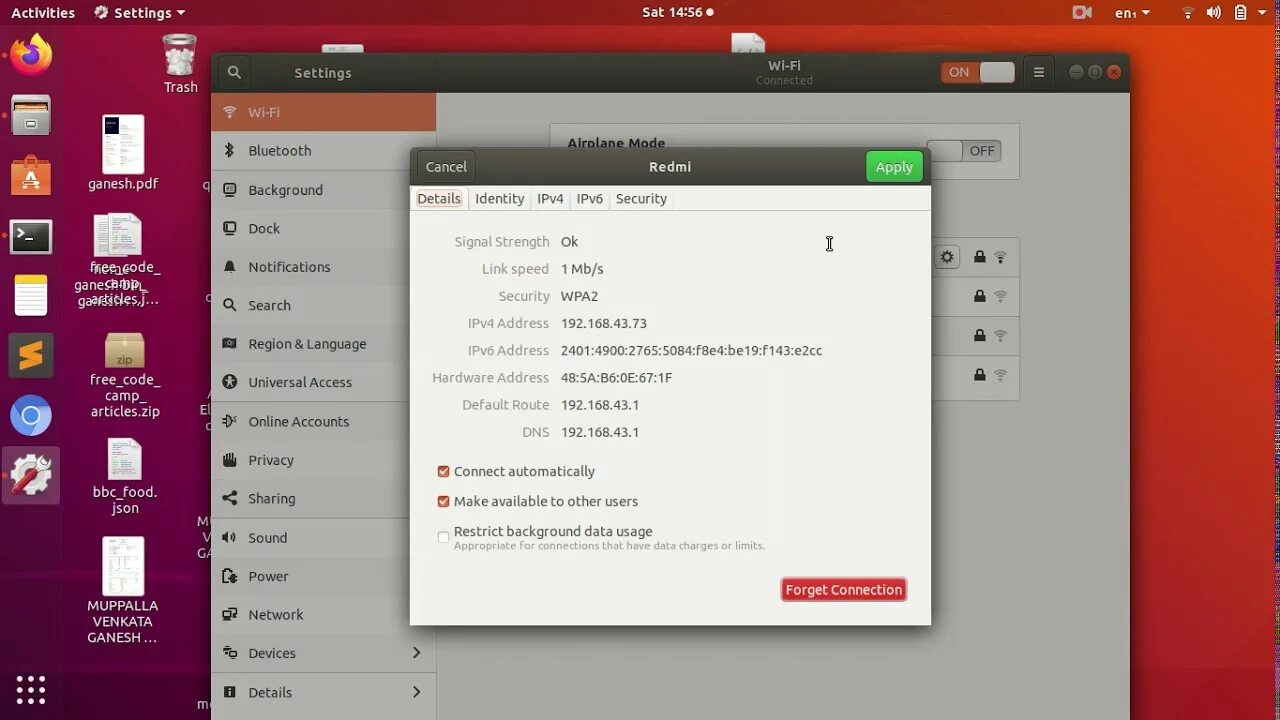Click the IPv6 address value

pos(691,351)
